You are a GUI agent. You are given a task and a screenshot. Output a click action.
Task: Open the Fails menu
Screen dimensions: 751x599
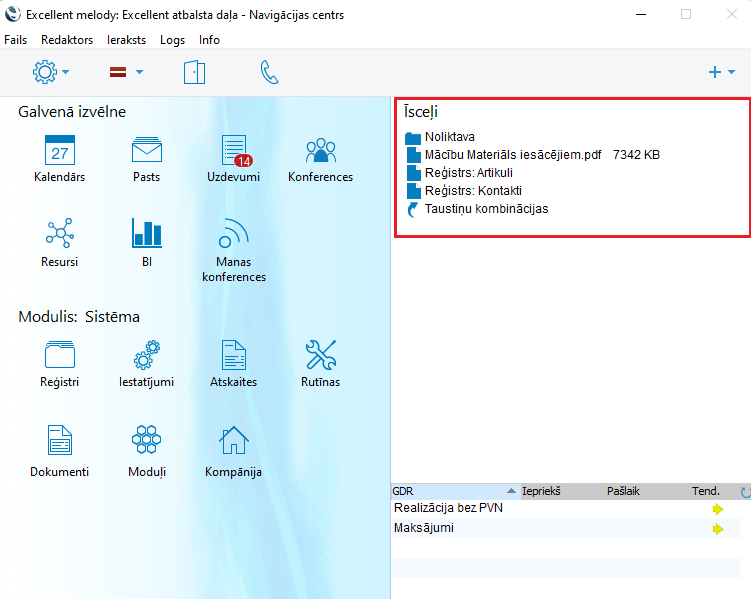(16, 40)
